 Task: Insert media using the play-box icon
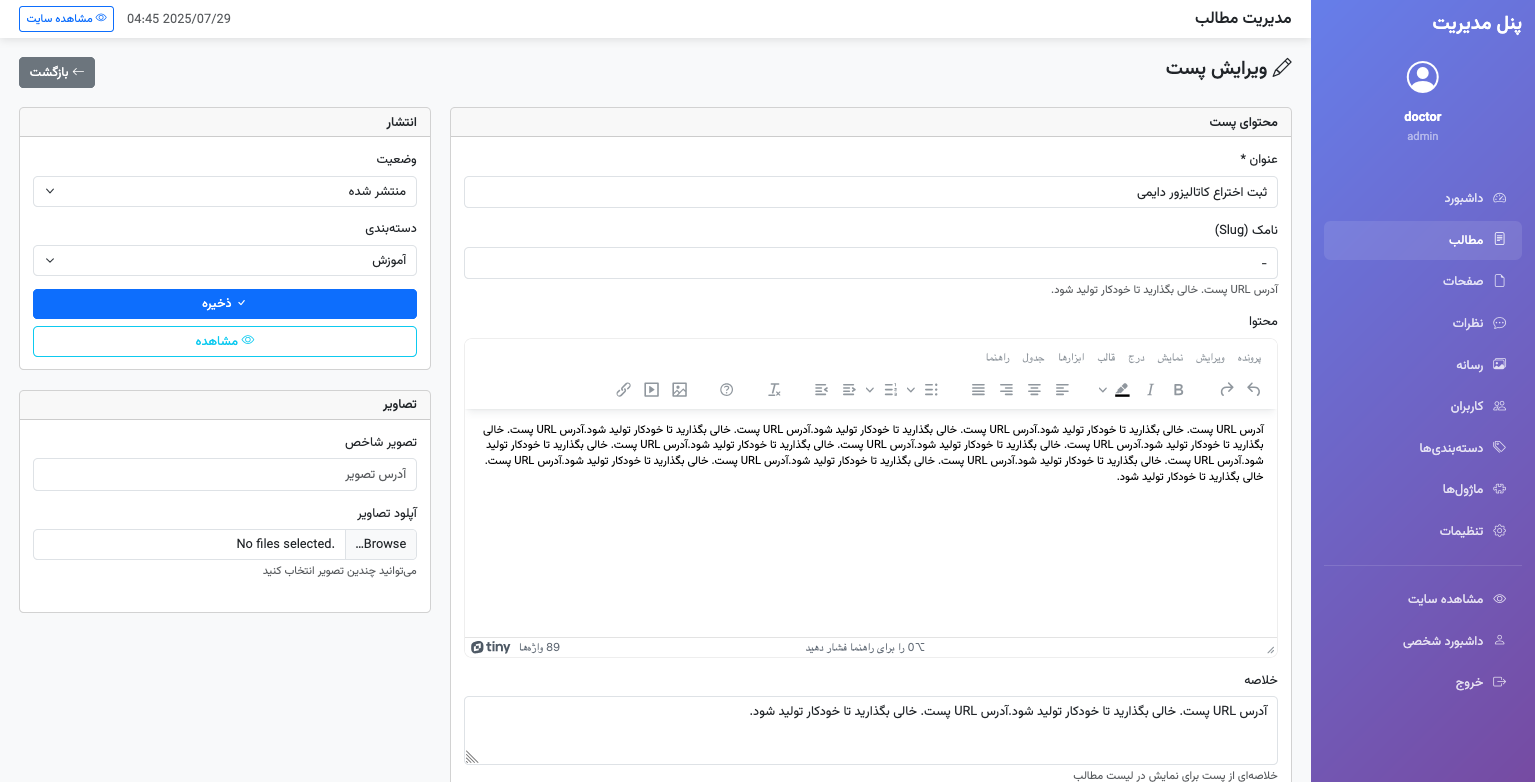click(652, 389)
